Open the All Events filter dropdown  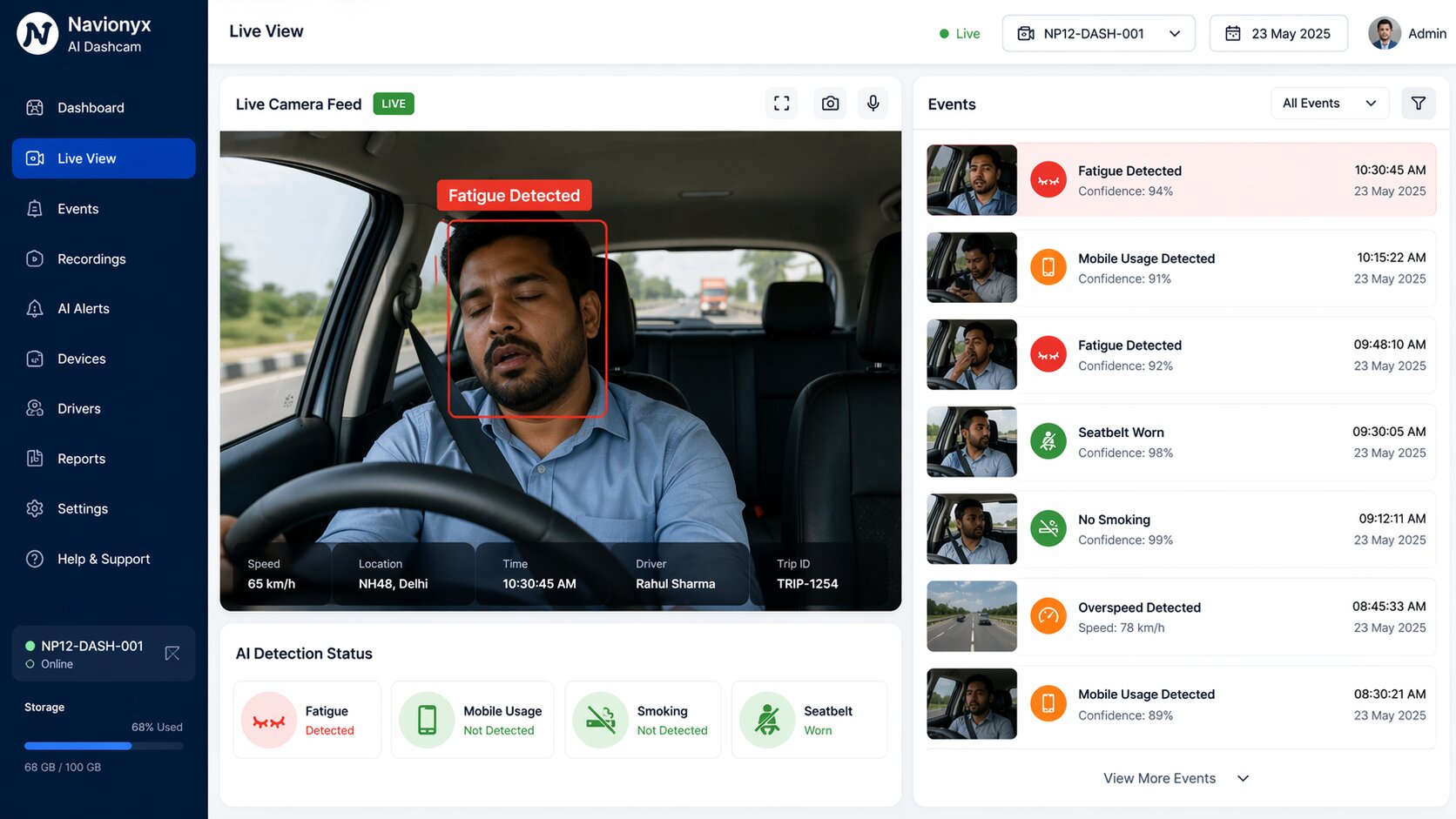1329,103
